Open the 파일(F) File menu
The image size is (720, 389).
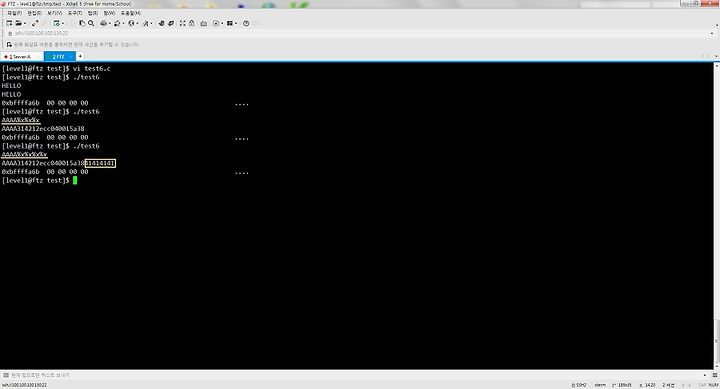tap(14, 13)
